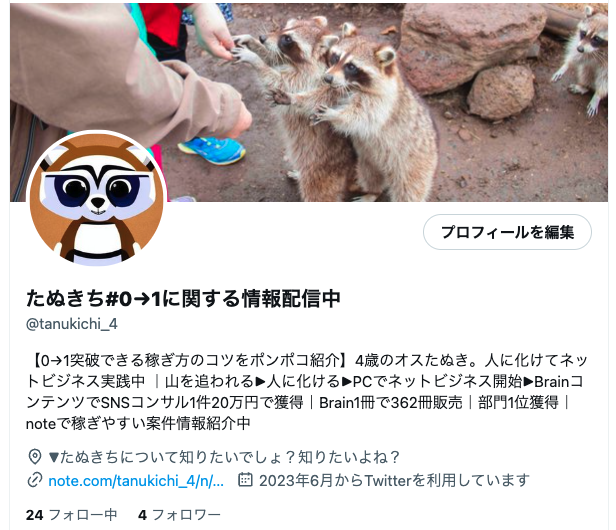Viewport: 616px width, 530px height.
Task: Click the プロフィールを編集 button
Action: coord(507,232)
